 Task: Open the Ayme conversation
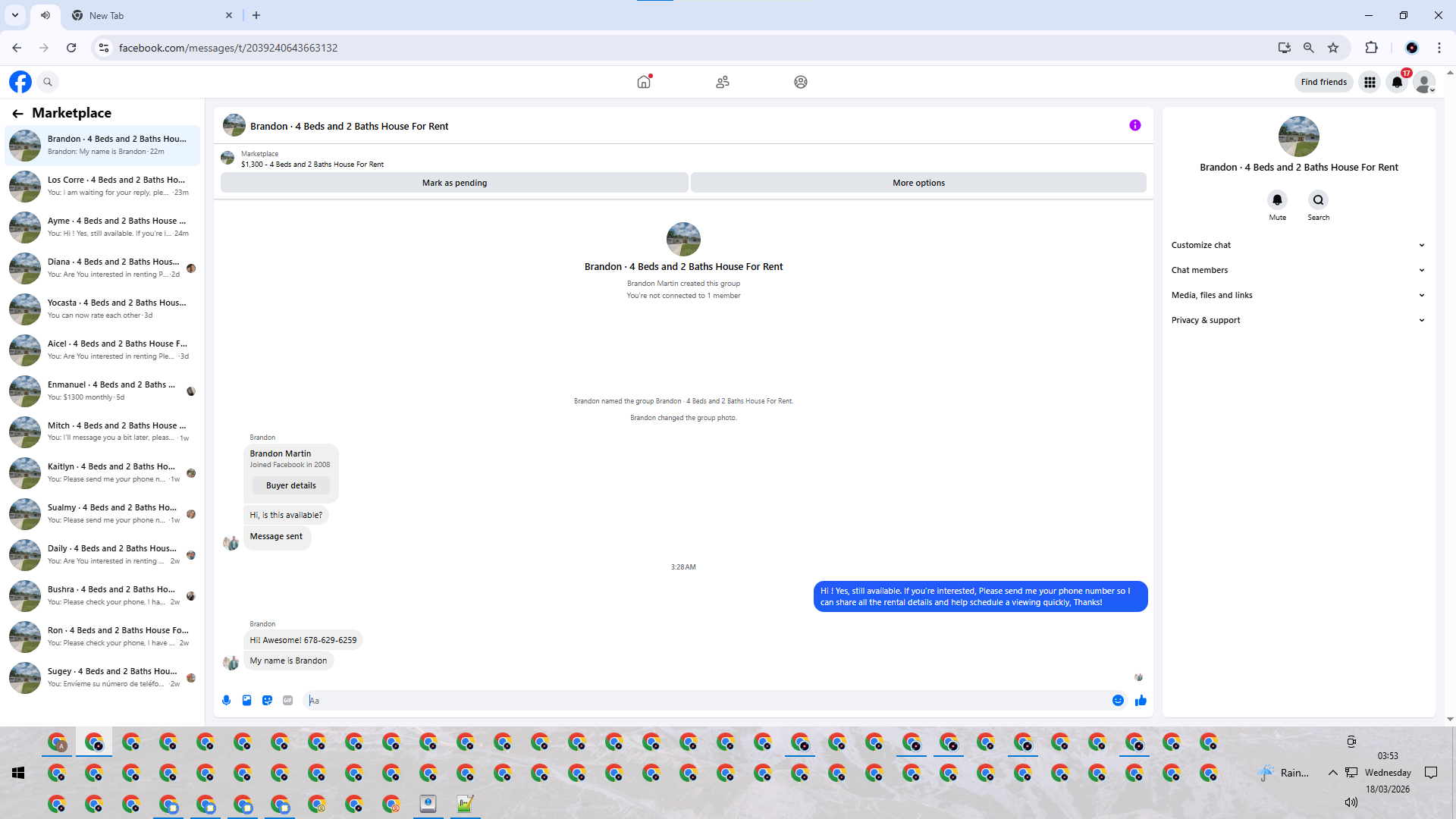coord(102,227)
